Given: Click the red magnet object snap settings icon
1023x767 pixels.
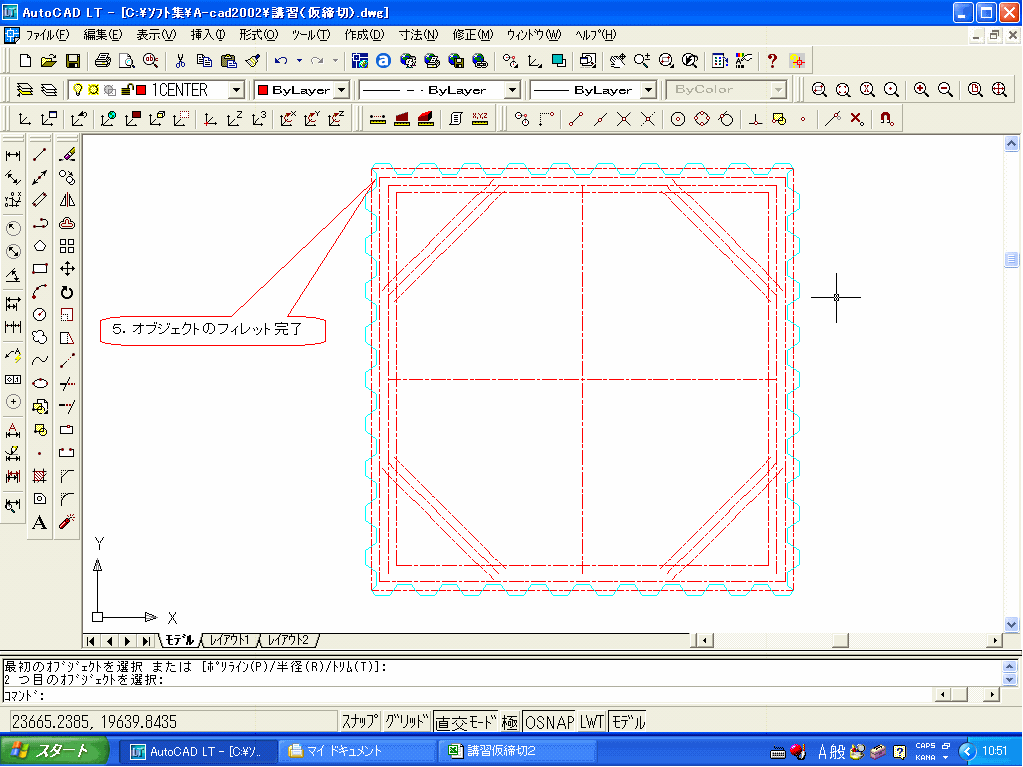Looking at the screenshot, I should 886,119.
